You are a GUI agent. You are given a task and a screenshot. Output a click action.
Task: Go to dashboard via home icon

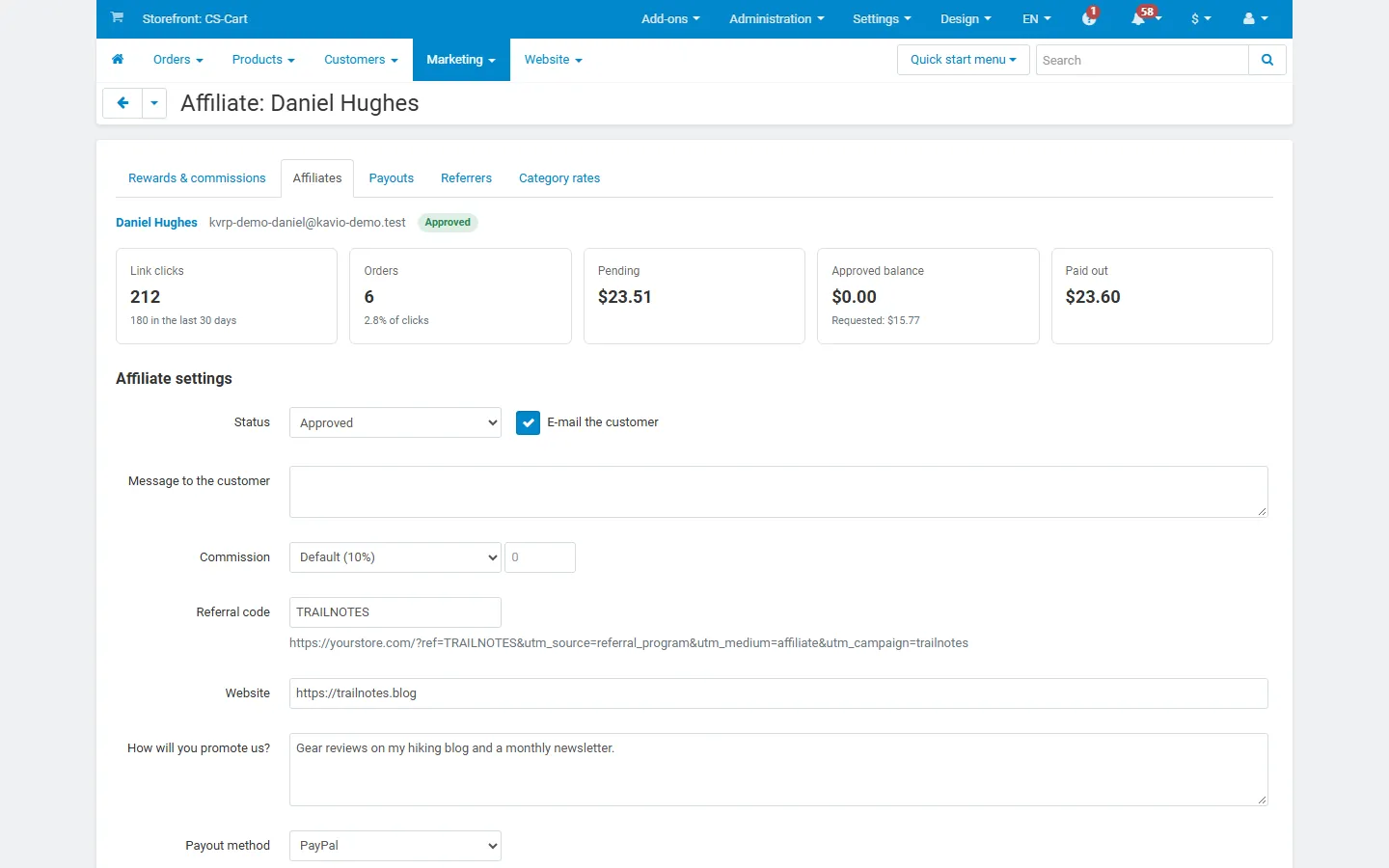click(x=118, y=60)
